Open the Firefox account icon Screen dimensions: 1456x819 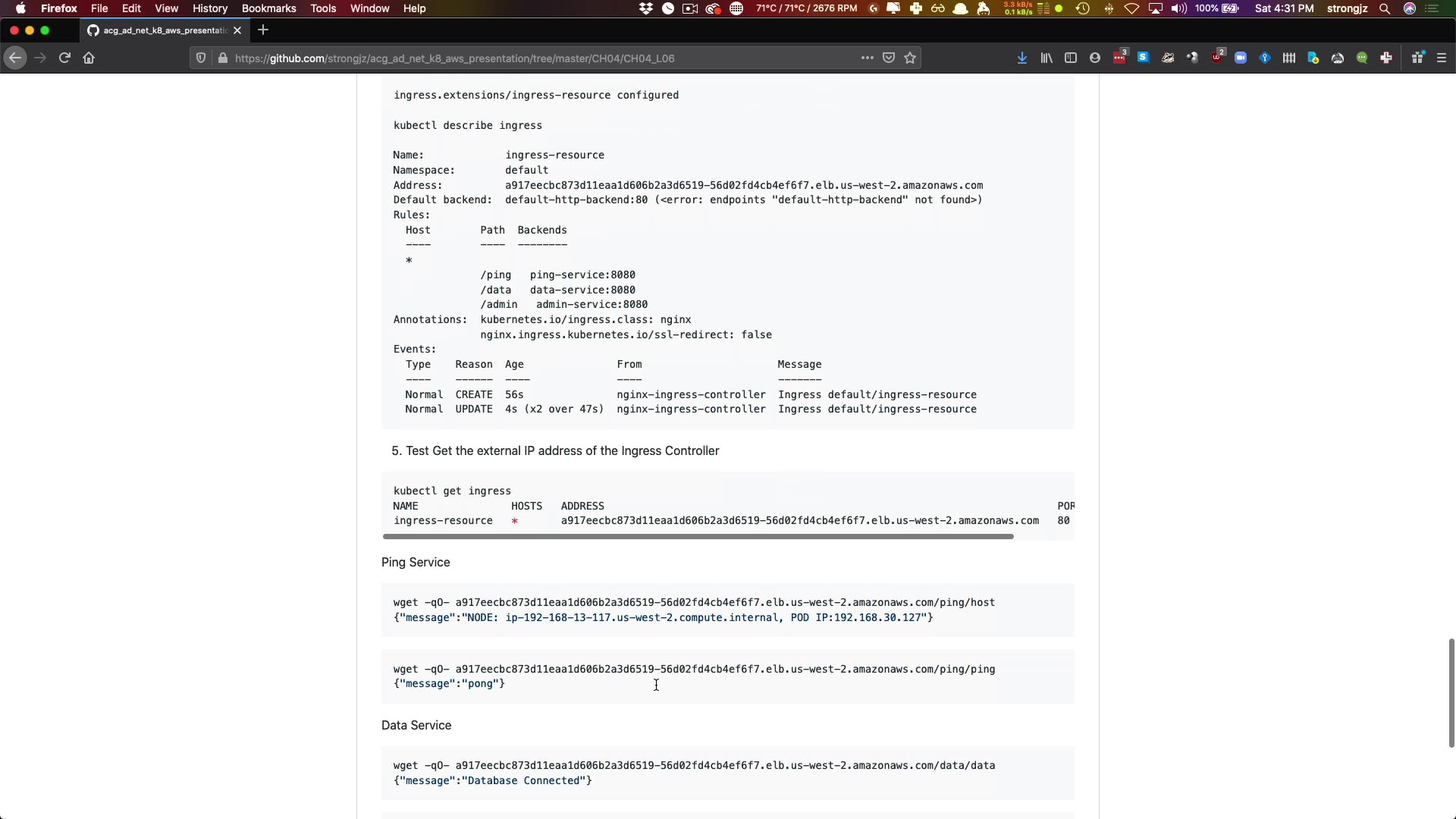1095,58
